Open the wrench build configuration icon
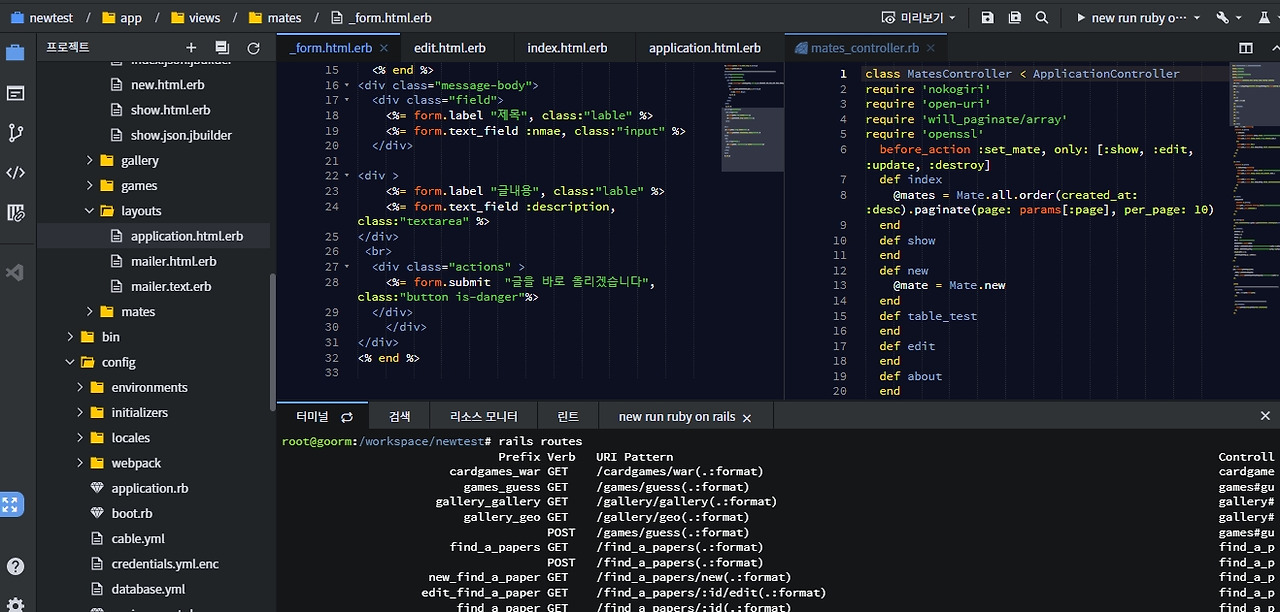Screen dimensions: 1280x612 (x=1221, y=17)
